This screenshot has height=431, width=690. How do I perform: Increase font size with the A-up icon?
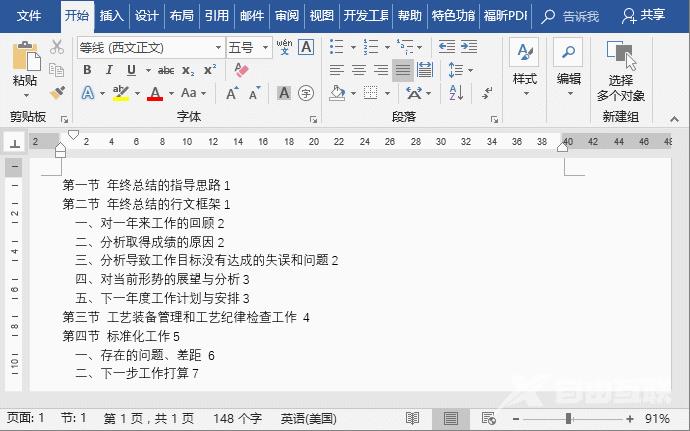pos(232,93)
